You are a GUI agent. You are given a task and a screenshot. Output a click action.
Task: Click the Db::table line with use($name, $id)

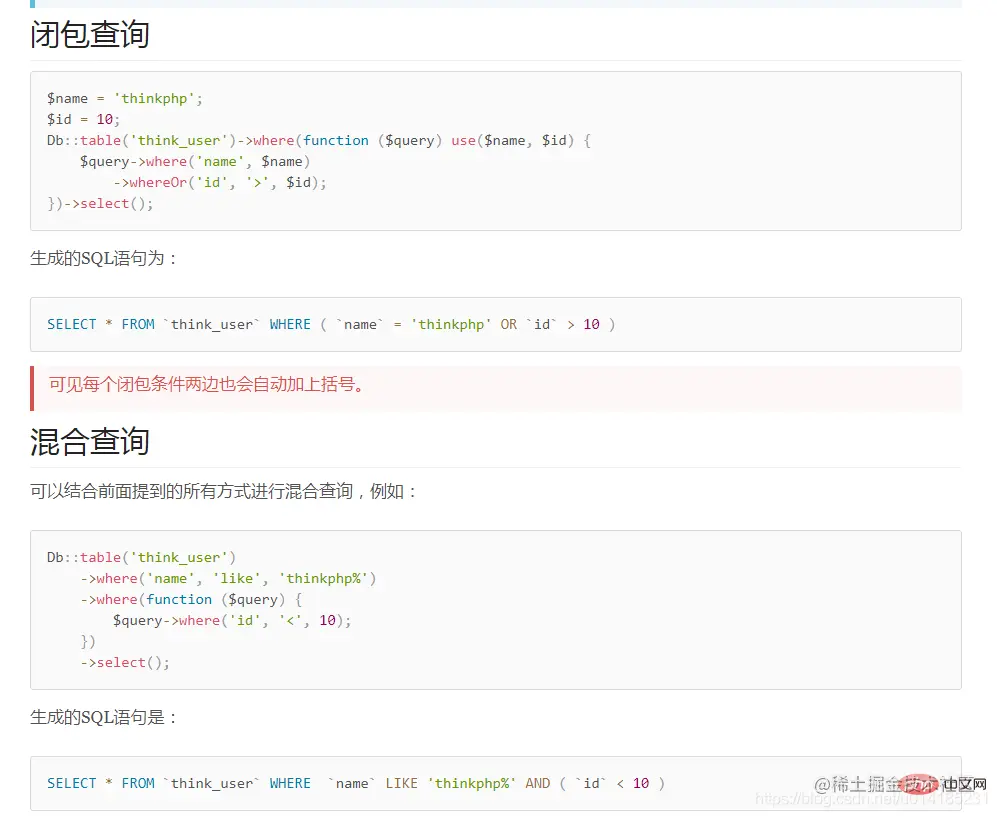pos(319,141)
